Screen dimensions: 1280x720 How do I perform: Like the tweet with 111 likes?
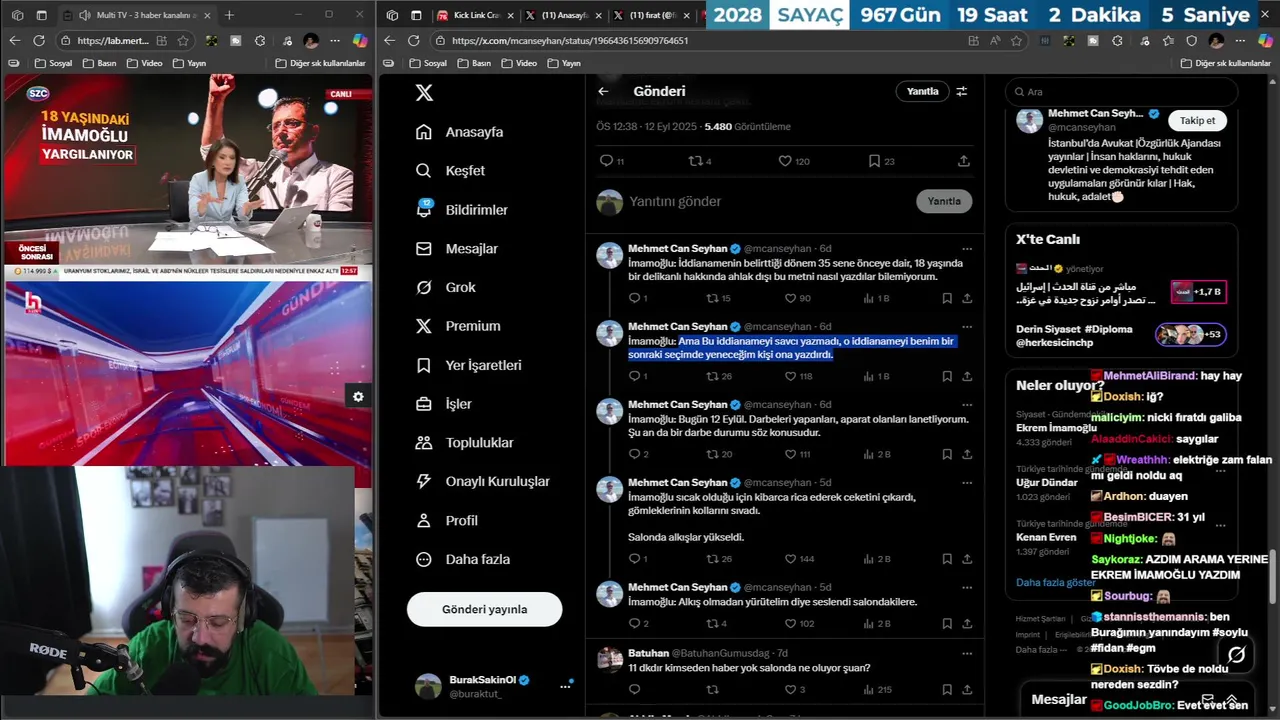tap(798, 454)
